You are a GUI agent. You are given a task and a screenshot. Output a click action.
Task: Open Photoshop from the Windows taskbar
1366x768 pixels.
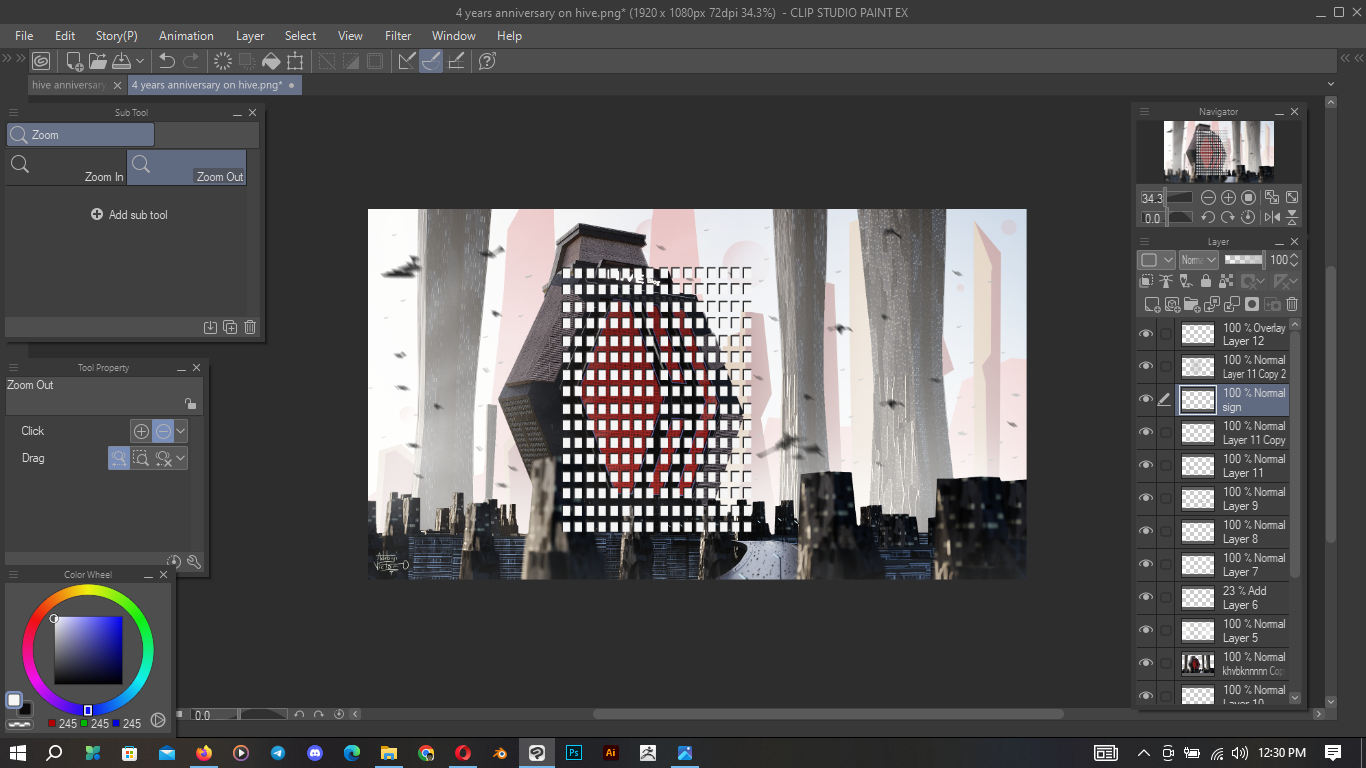574,753
